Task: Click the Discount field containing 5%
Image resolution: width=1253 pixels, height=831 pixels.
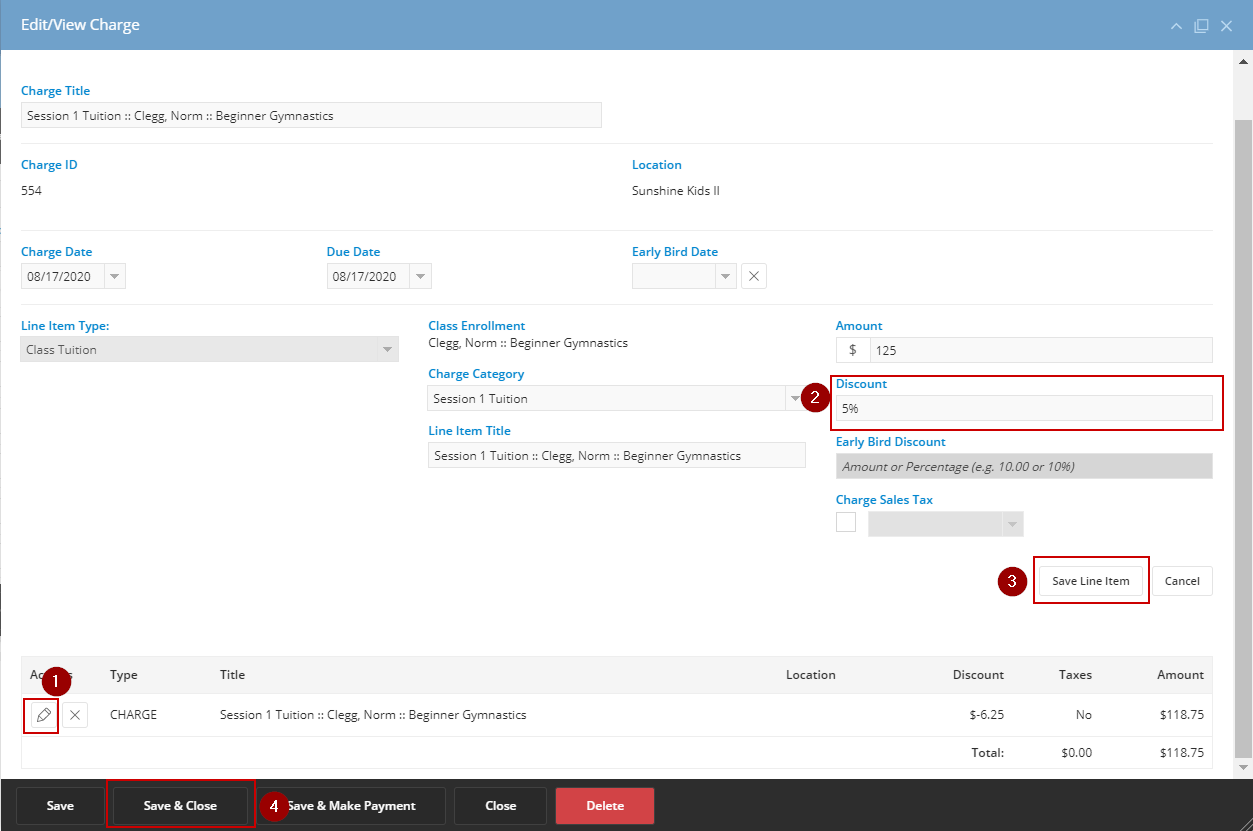Action: point(1024,408)
